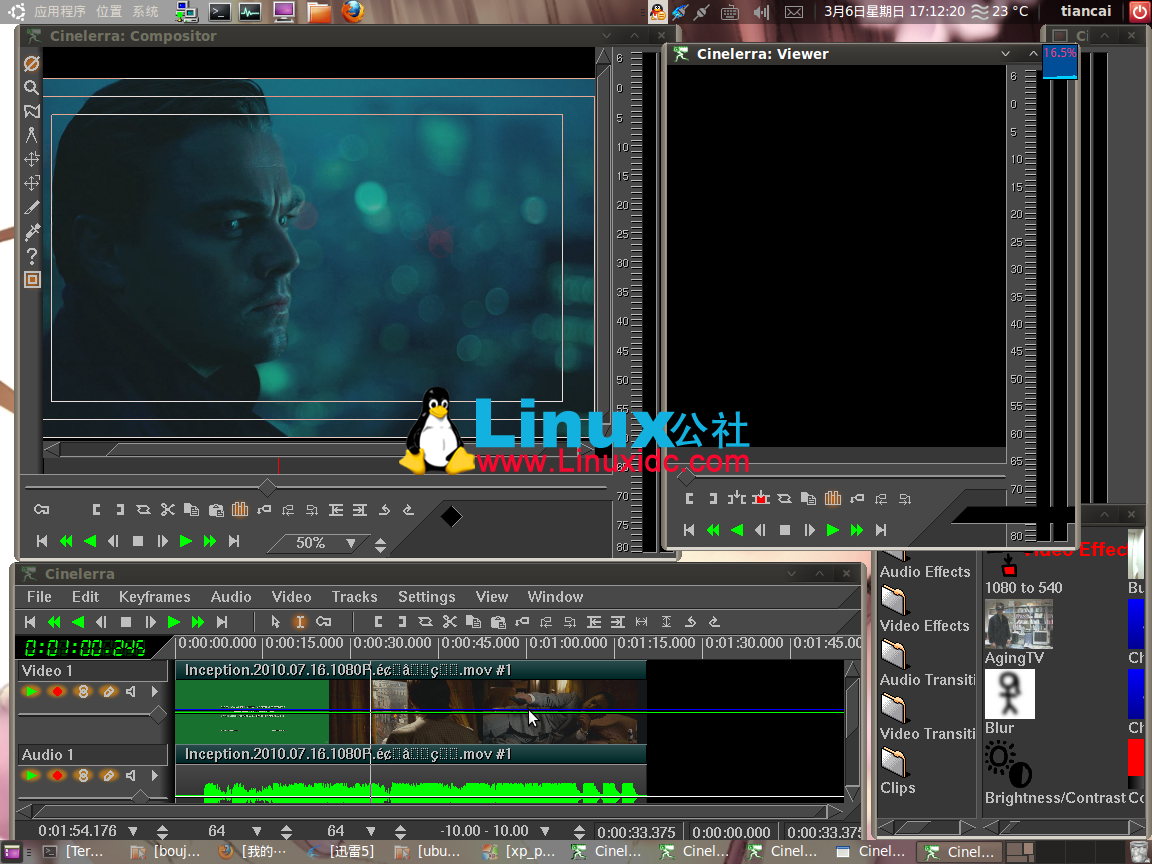The width and height of the screenshot is (1152, 864).
Task: Click scissors cut icon in main toolbar
Action: click(450, 622)
